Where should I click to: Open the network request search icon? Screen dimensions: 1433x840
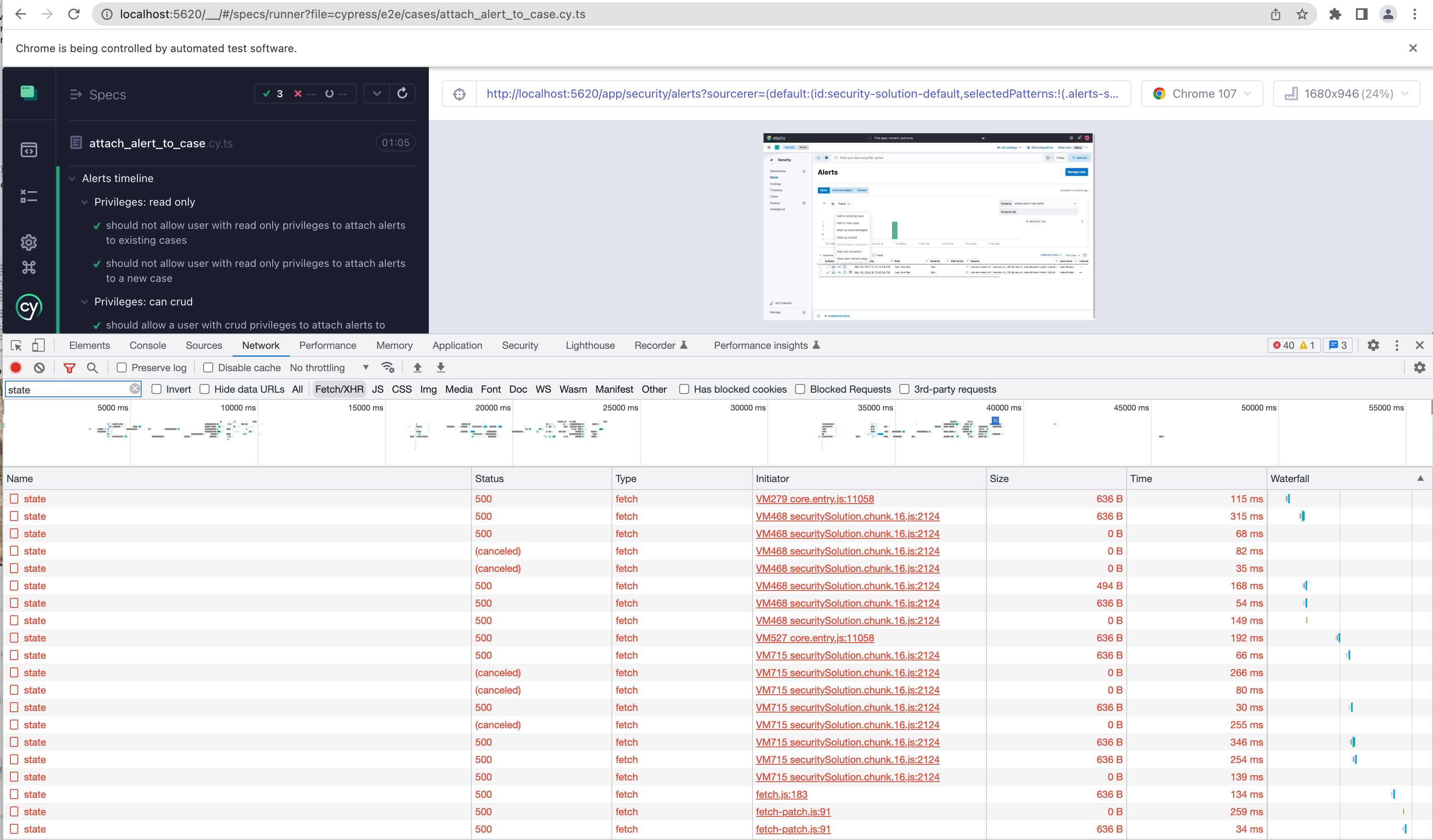(x=93, y=368)
